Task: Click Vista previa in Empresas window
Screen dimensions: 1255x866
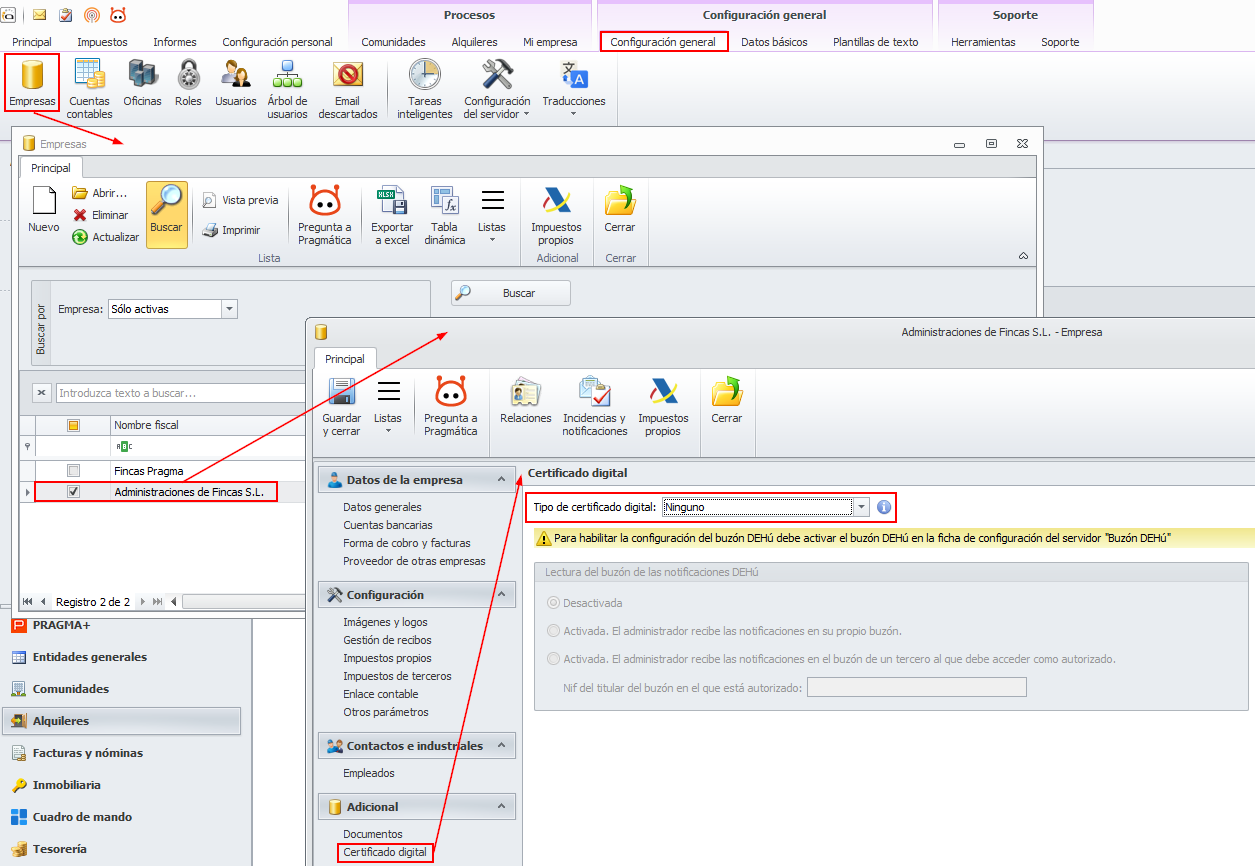Action: [x=240, y=200]
